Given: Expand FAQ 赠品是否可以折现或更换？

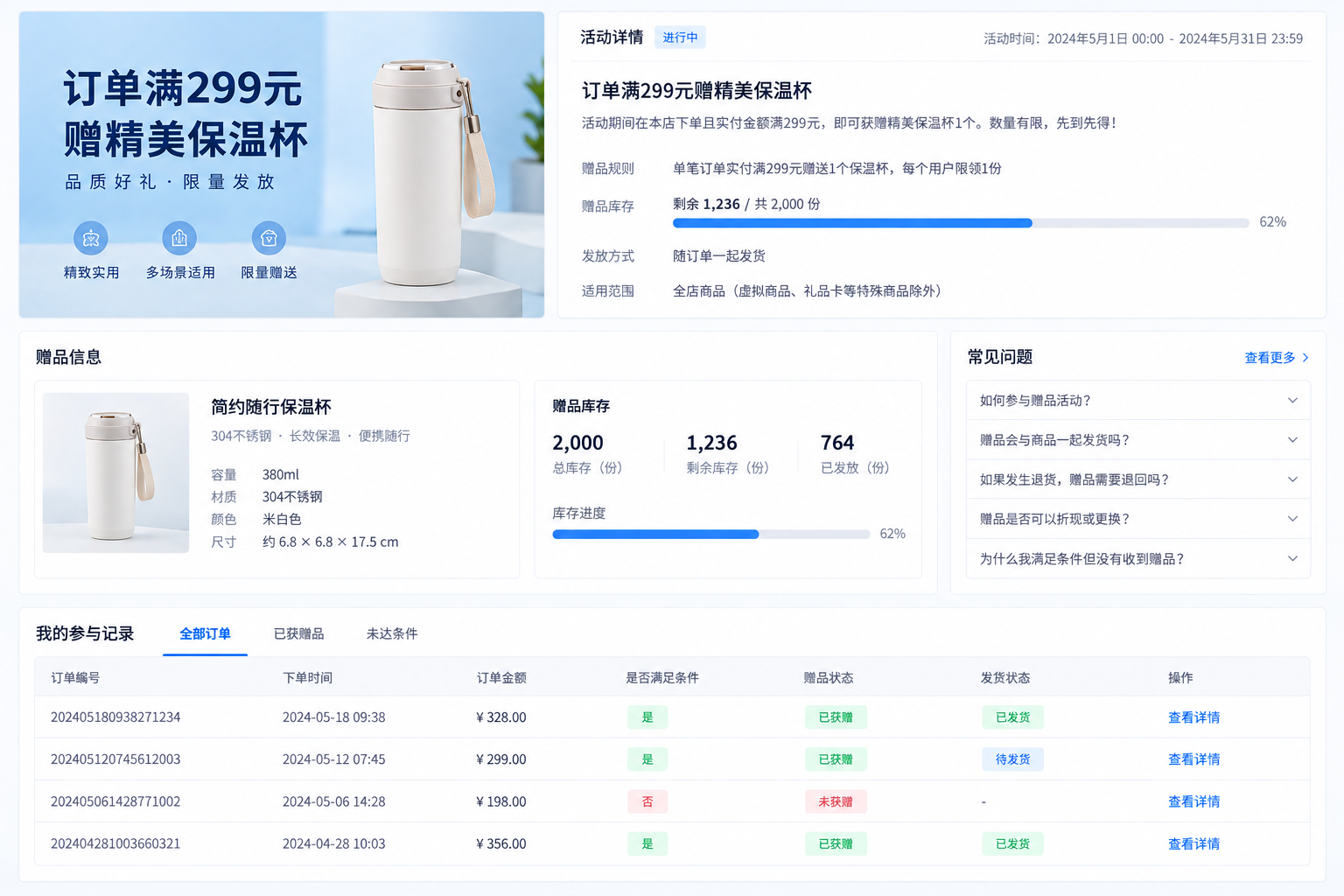Looking at the screenshot, I should tap(1138, 519).
